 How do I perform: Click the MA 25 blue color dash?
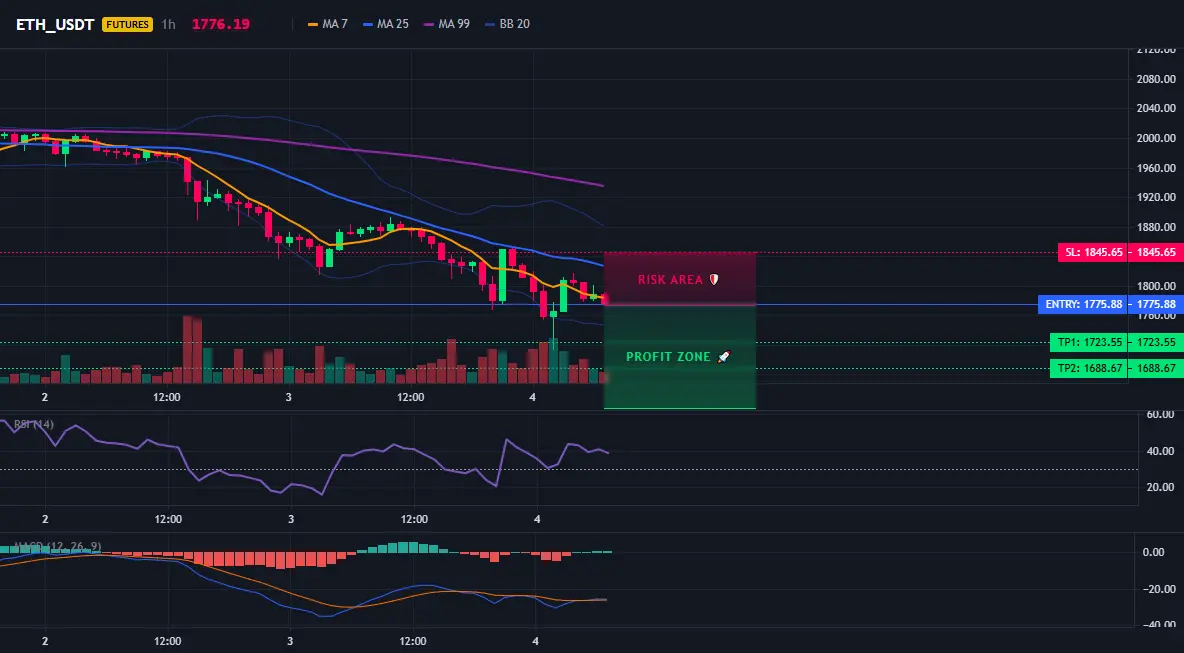tap(368, 24)
